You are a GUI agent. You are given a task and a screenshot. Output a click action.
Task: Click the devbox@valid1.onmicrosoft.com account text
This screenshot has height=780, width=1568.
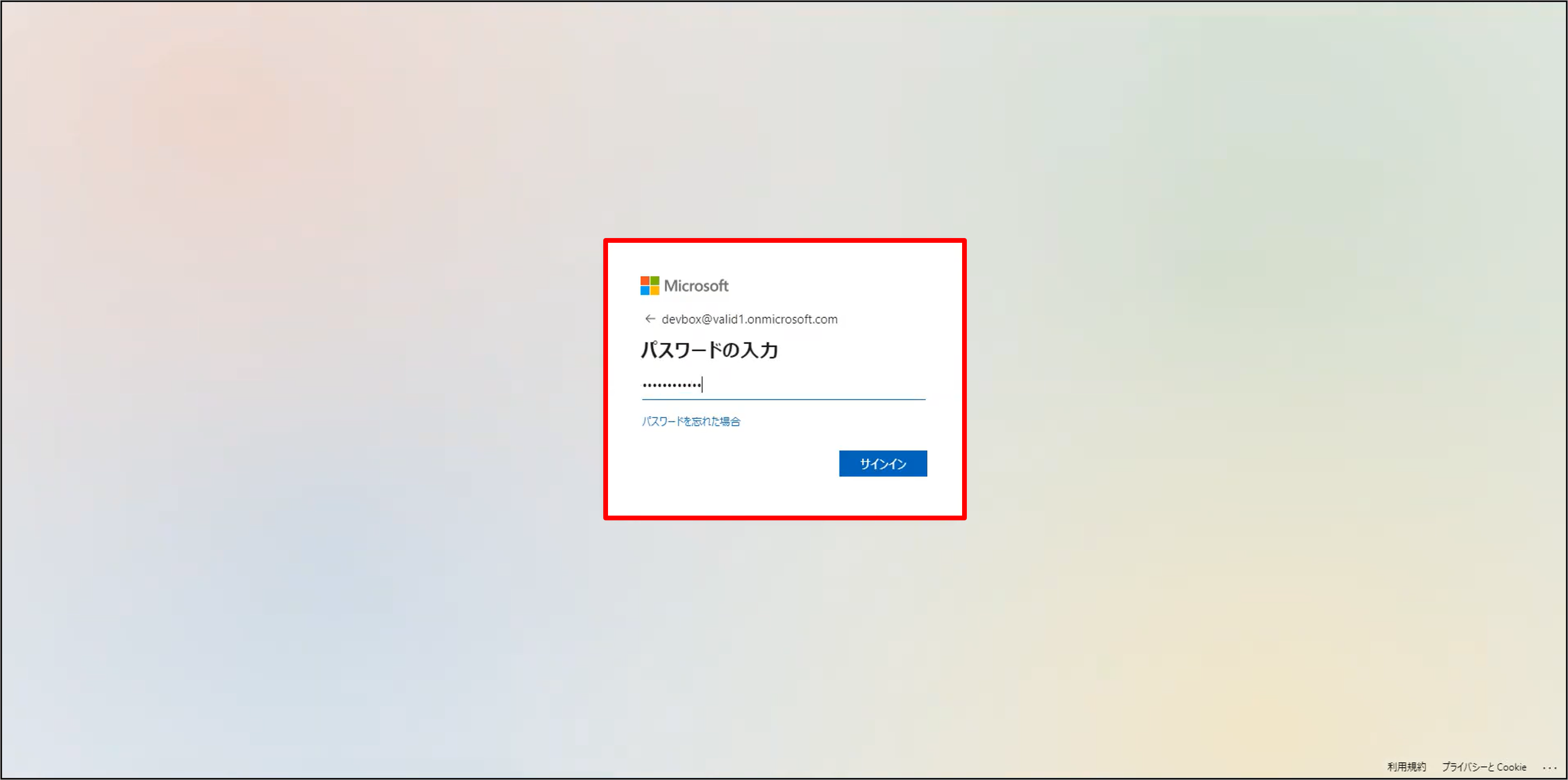749,319
